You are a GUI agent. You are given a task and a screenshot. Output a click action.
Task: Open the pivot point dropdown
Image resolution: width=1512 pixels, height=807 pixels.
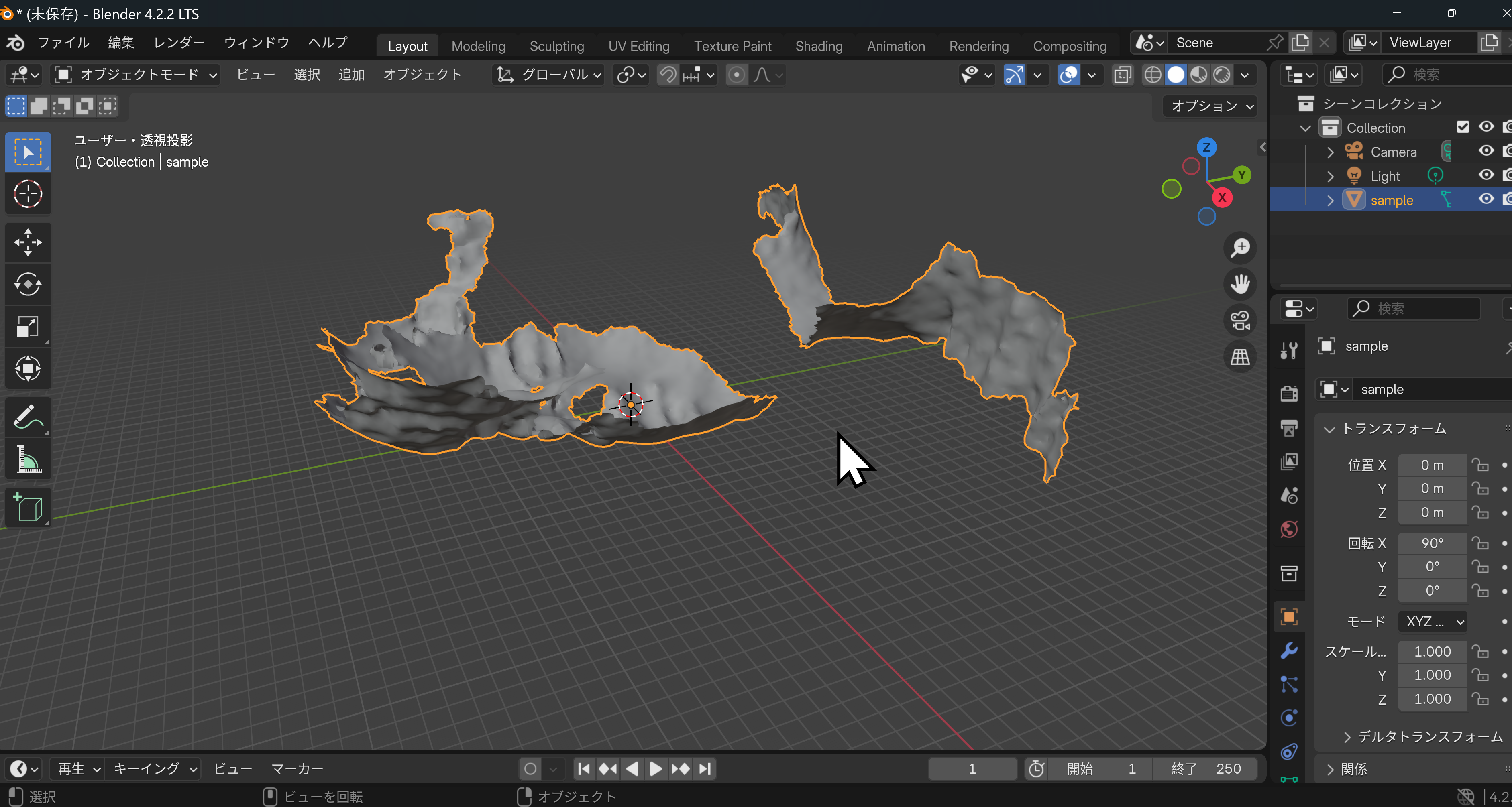click(631, 75)
